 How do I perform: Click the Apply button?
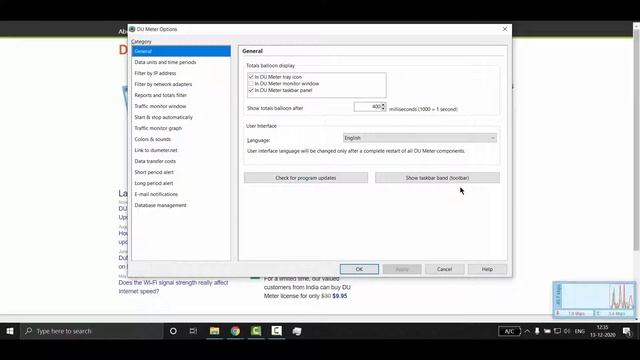(402, 269)
